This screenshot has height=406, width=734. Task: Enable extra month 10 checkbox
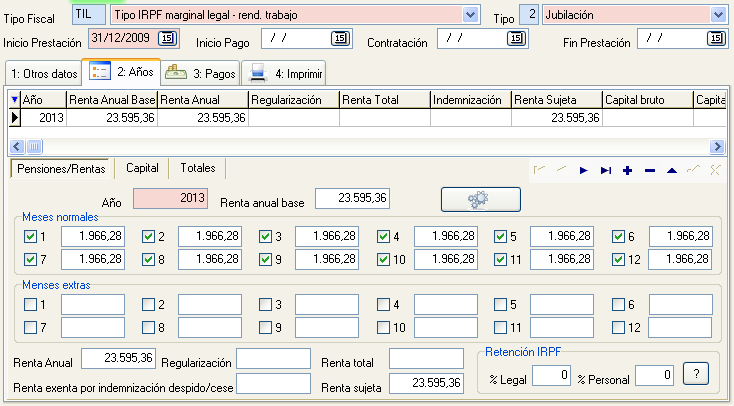point(383,327)
